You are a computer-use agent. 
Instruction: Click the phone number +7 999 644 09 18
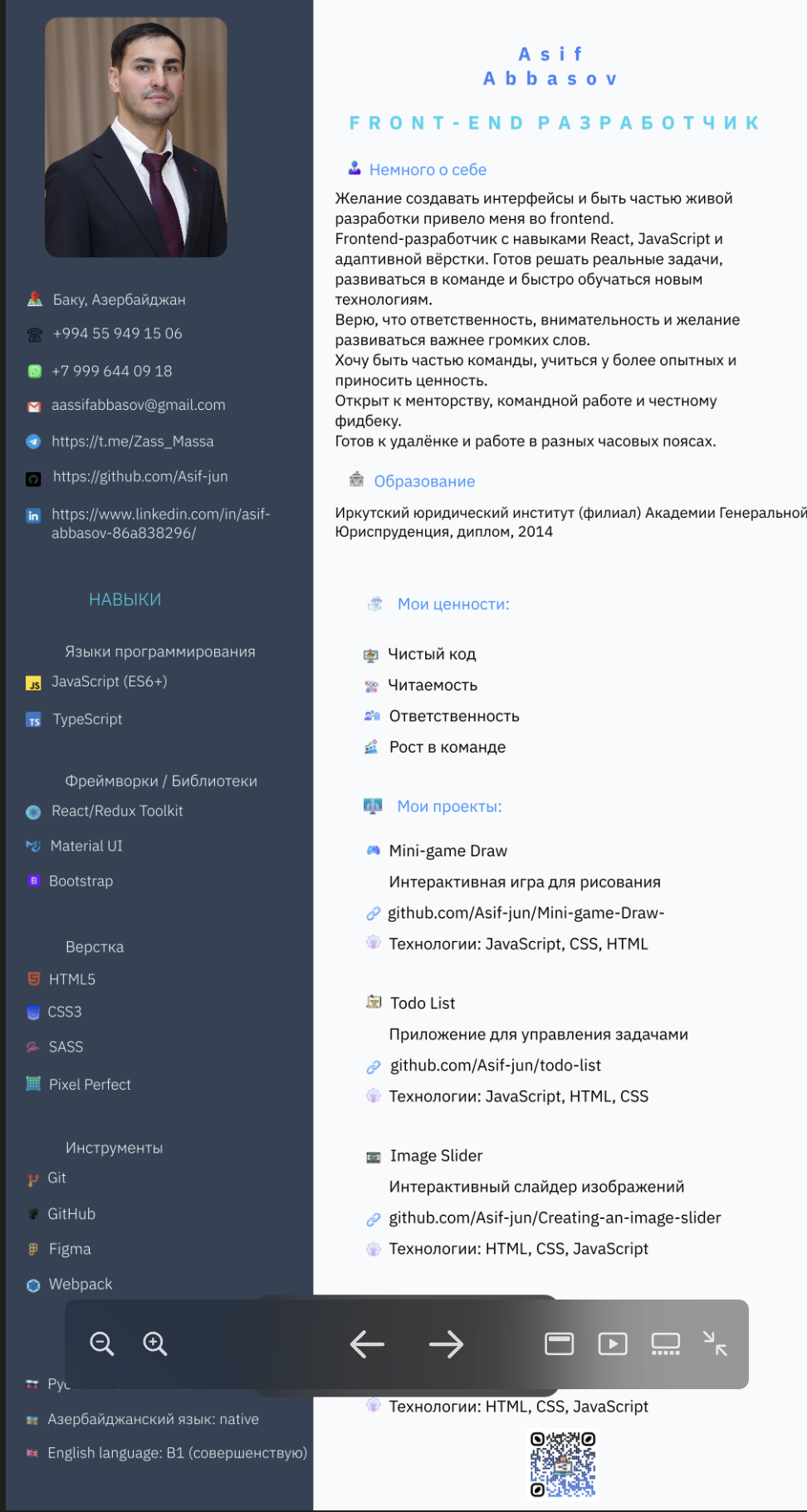[112, 371]
